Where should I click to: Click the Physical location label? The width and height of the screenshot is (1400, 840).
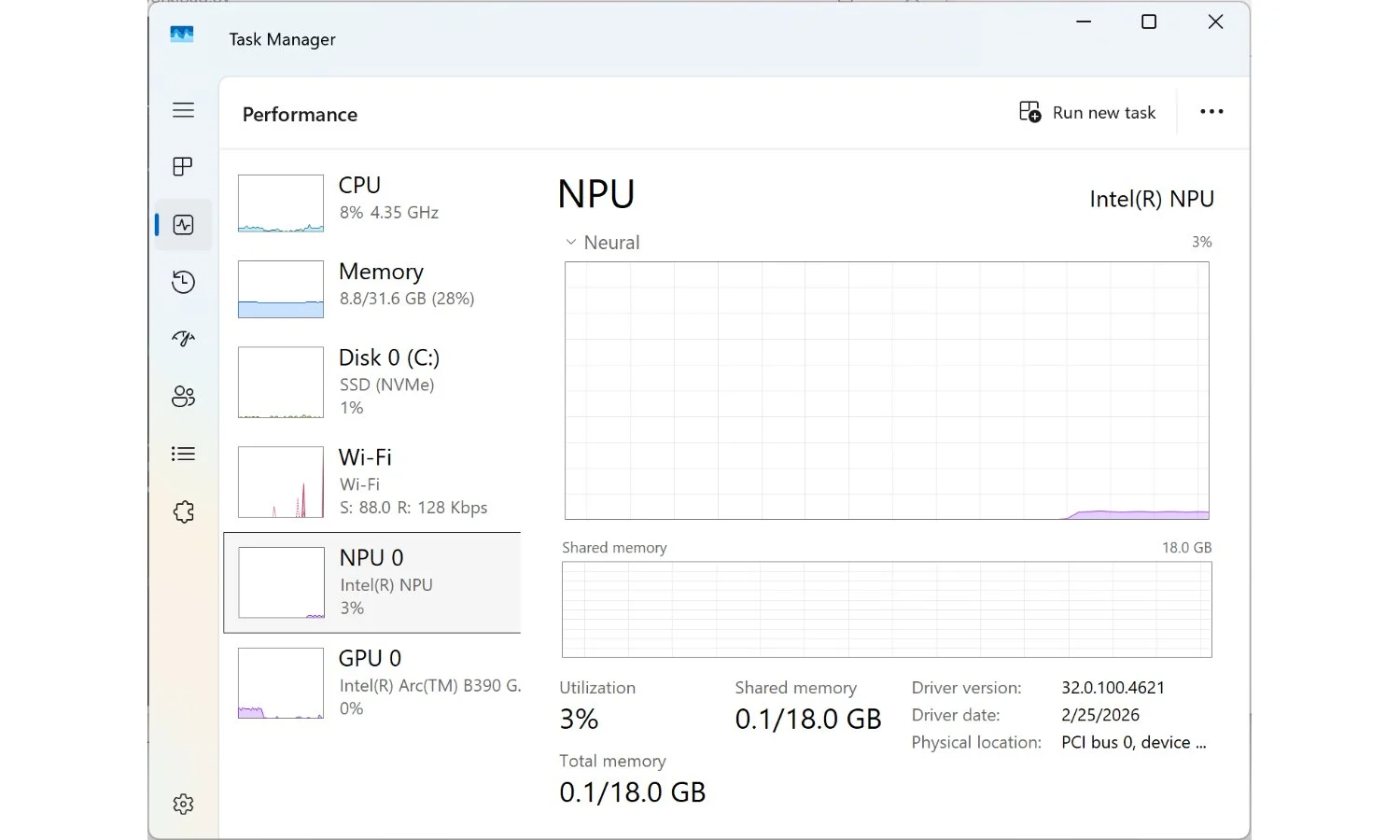click(976, 743)
